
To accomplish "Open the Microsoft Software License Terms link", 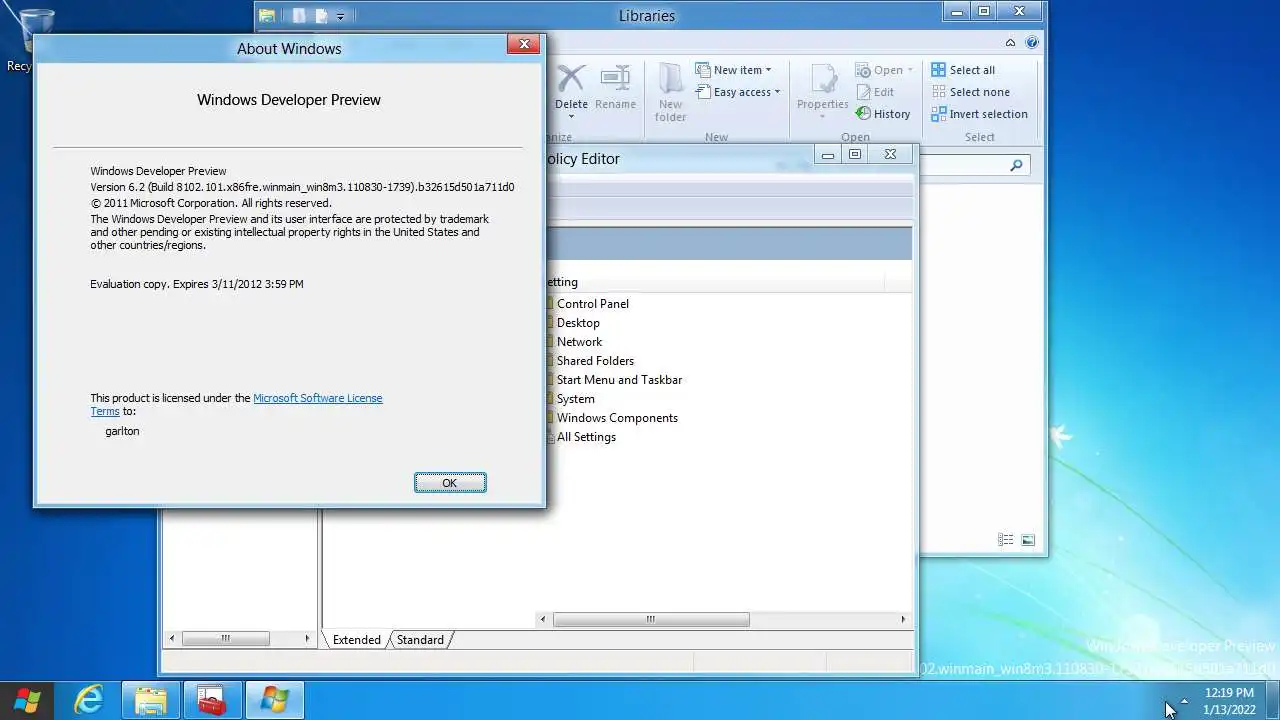I will (317, 398).
